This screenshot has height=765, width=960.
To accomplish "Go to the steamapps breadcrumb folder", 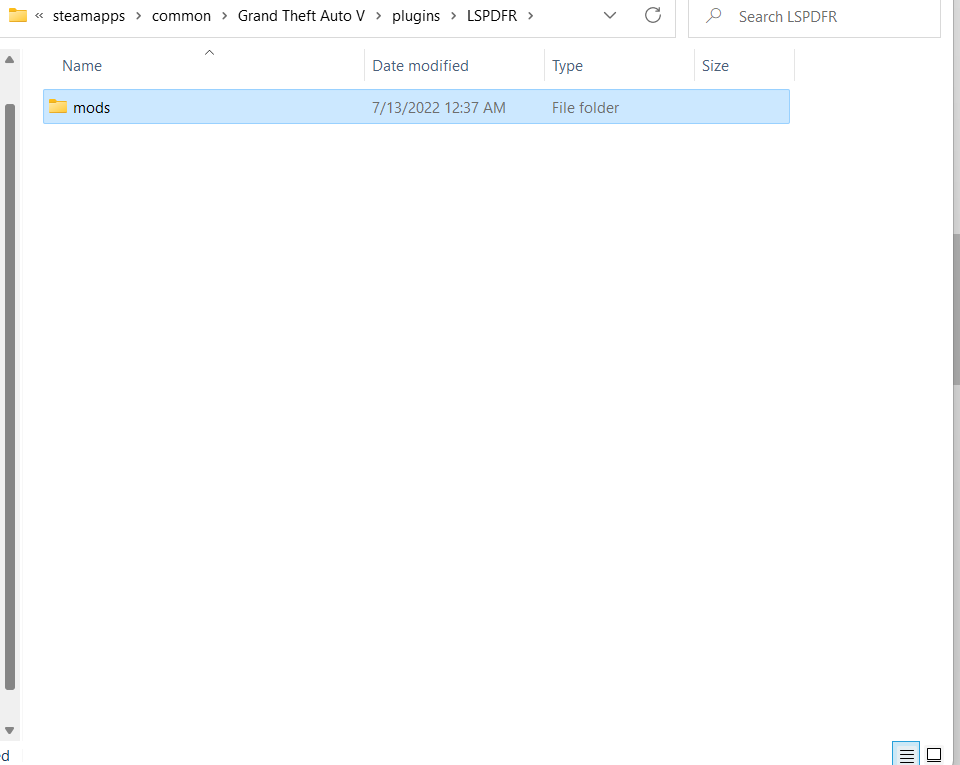I will pos(89,16).
